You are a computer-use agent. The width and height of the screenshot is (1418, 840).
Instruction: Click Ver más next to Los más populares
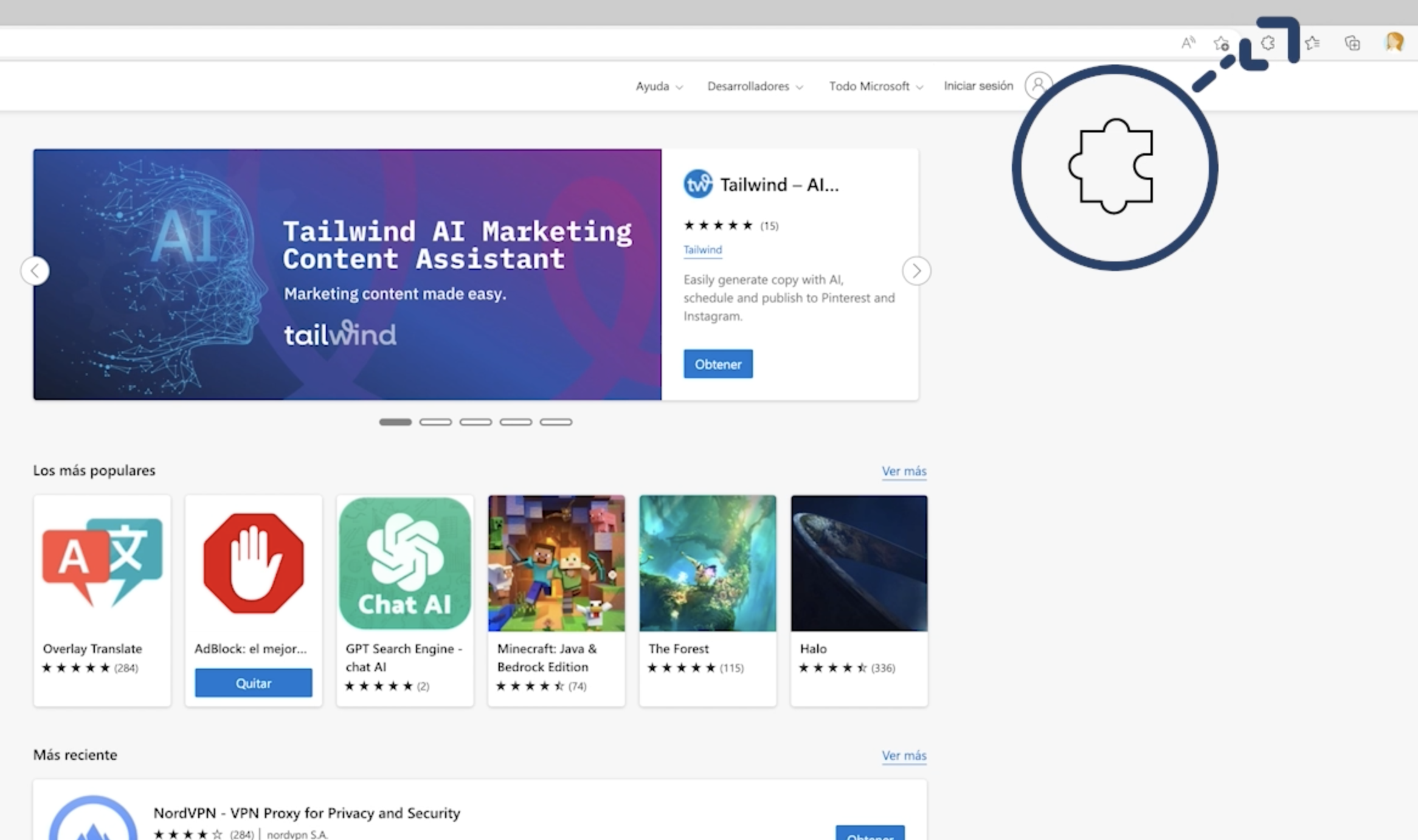[904, 471]
